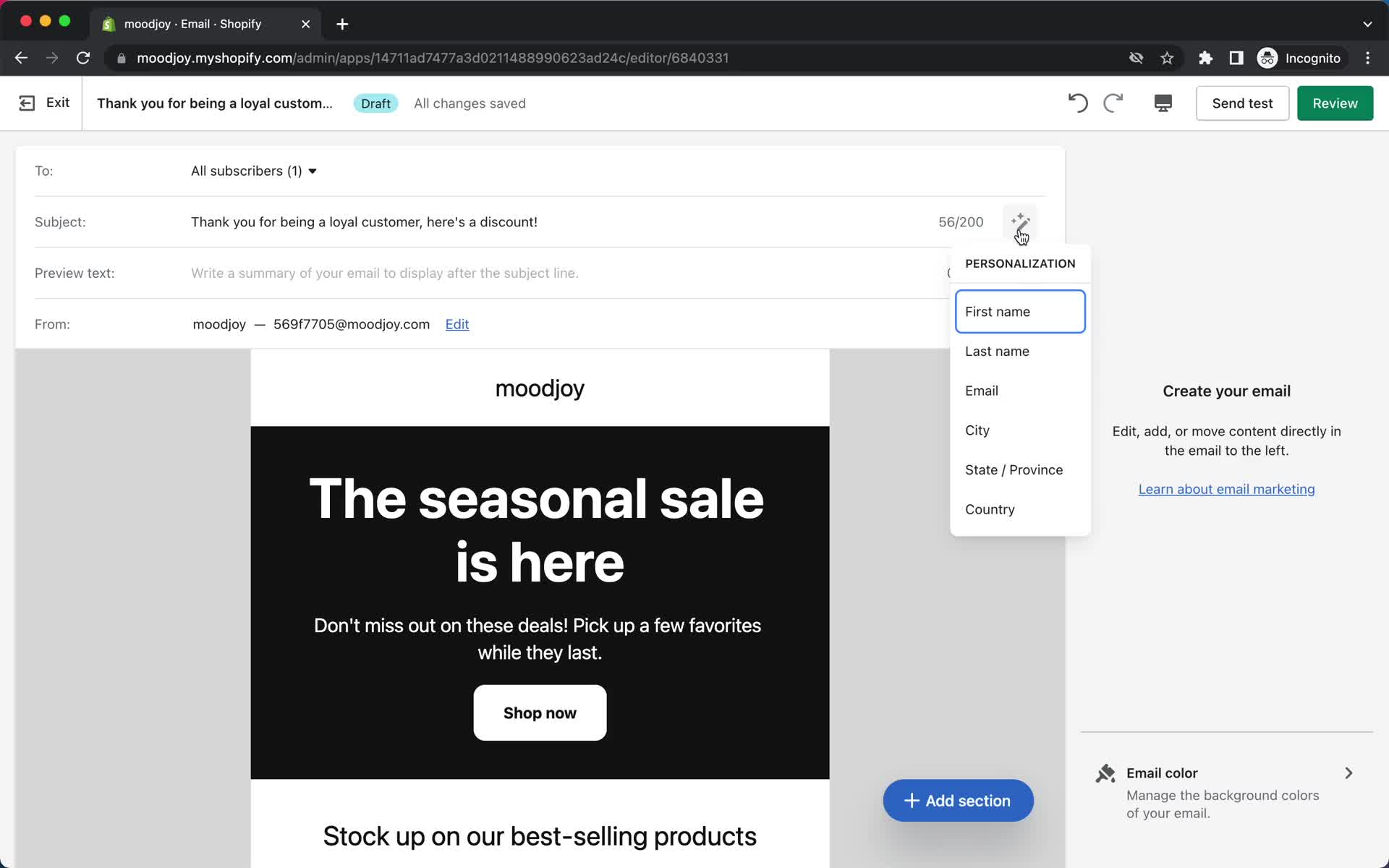Click the desktop preview icon
The image size is (1389, 868).
(x=1162, y=103)
